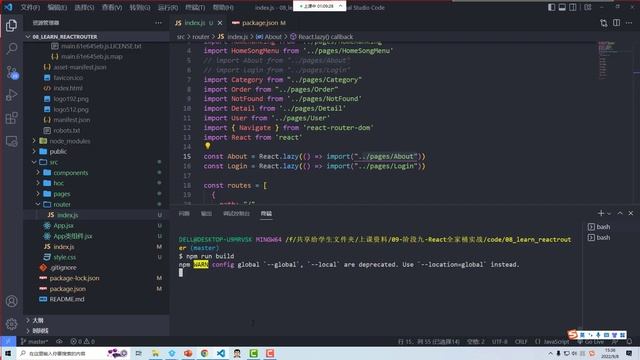Screen dimensions: 640x360
Task: Open the Terminal (终端) menu
Action: pyautogui.click(x=195, y=7)
